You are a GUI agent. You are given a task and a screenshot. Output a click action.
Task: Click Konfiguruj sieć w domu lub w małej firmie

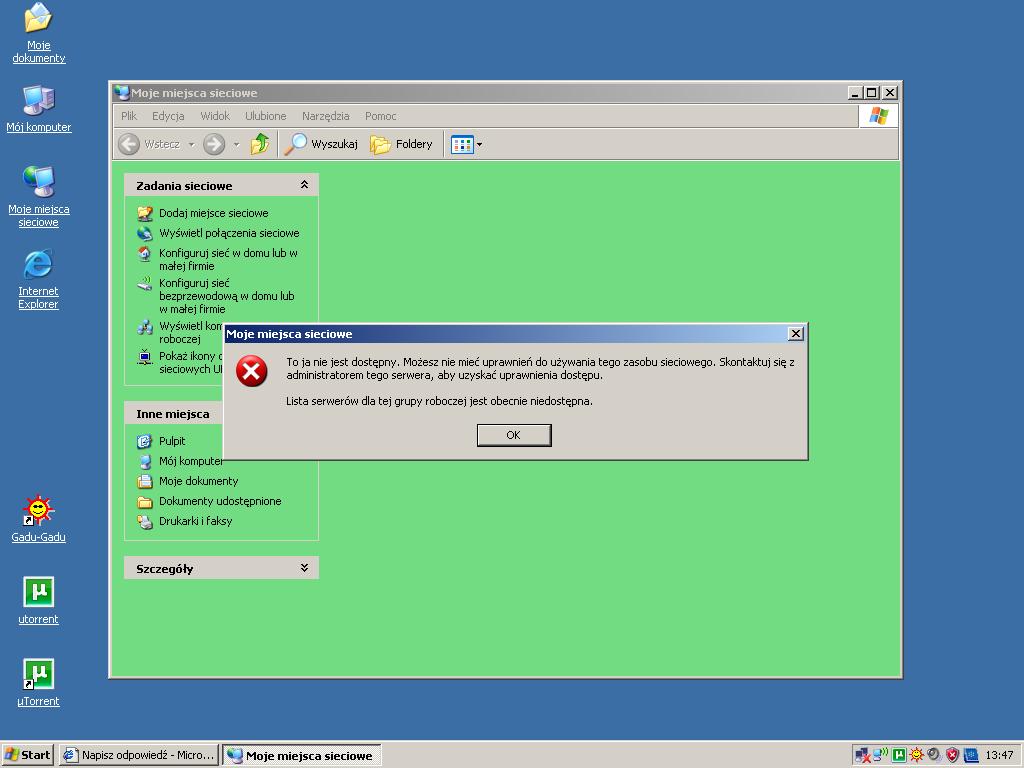(x=228, y=259)
